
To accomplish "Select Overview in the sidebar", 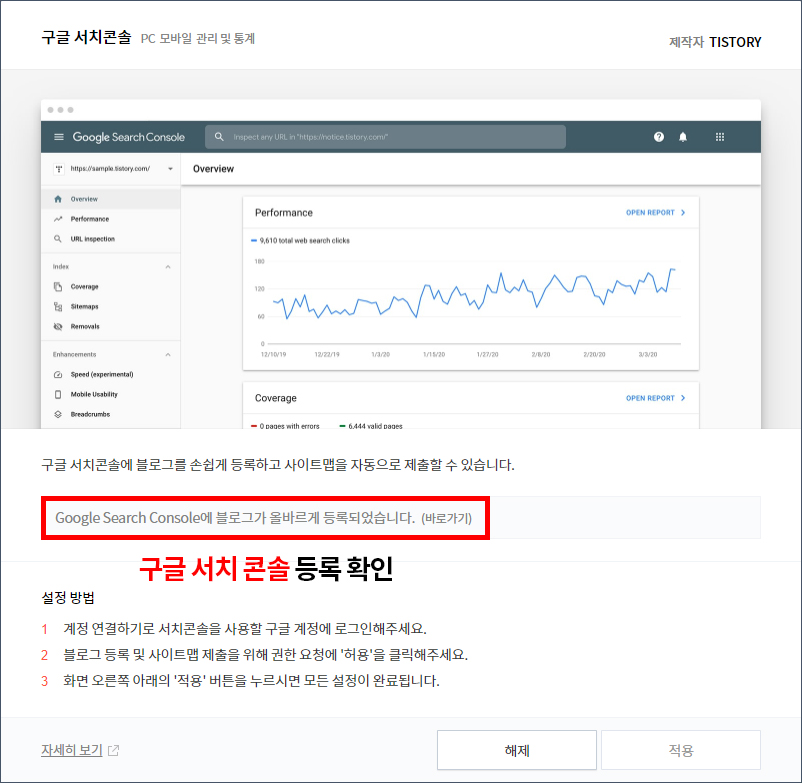I will (110, 199).
